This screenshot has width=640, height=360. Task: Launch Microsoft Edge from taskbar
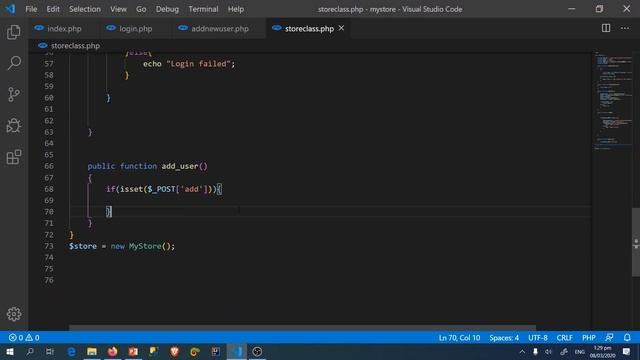click(71, 352)
